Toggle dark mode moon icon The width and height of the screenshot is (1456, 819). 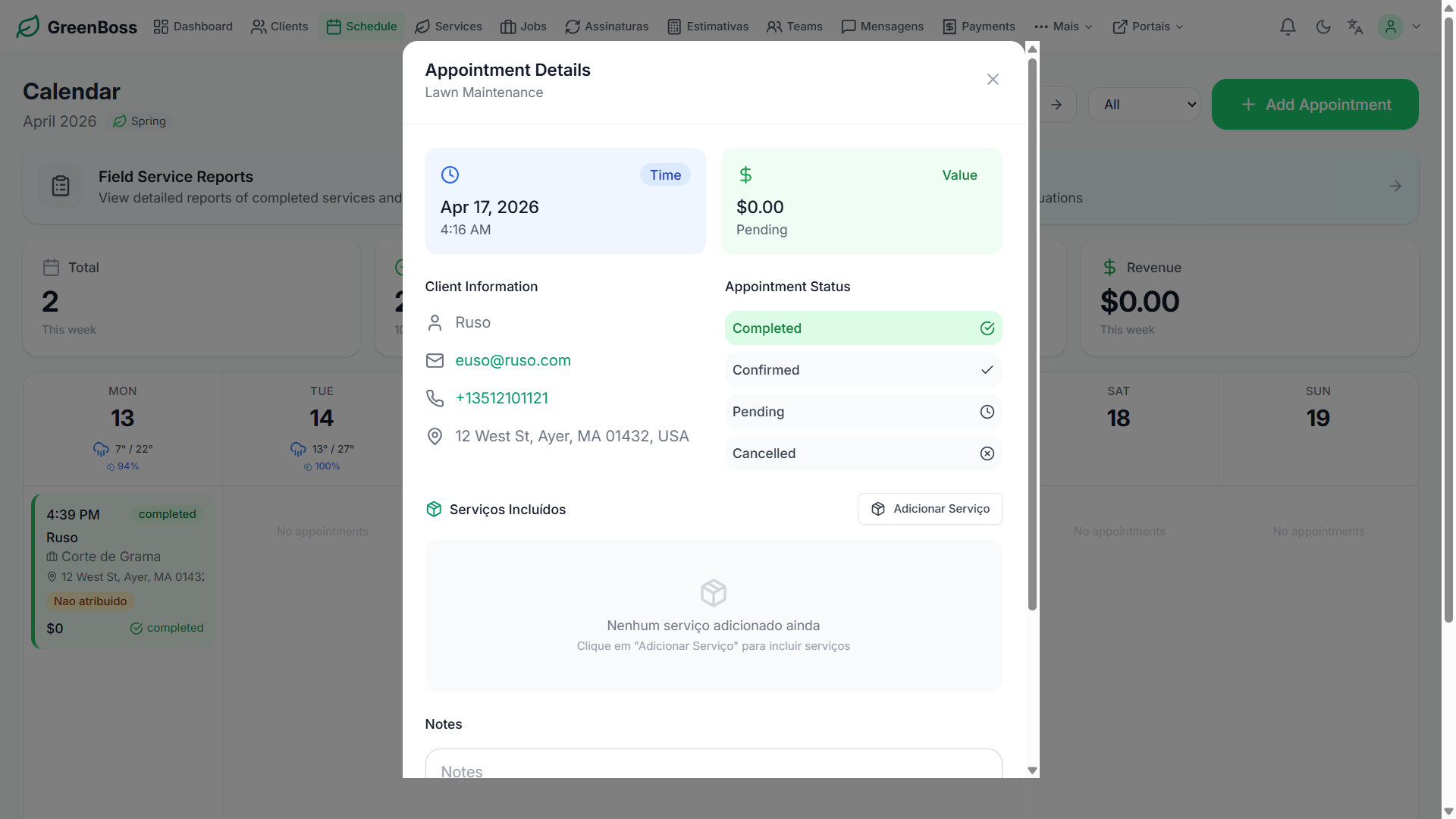1323,27
